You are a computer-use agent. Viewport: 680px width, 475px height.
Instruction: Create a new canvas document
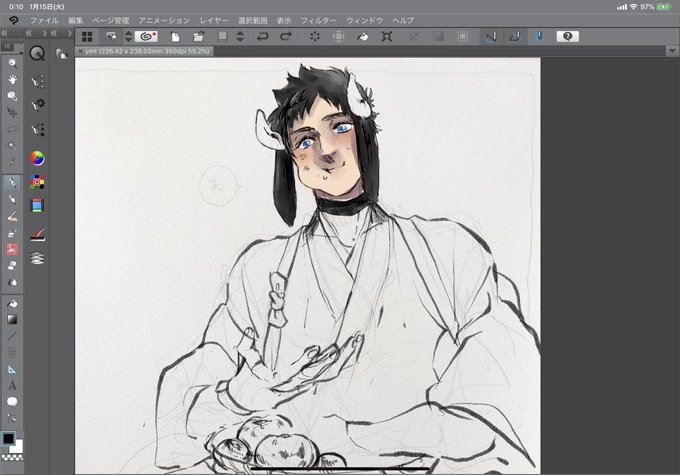(175, 37)
